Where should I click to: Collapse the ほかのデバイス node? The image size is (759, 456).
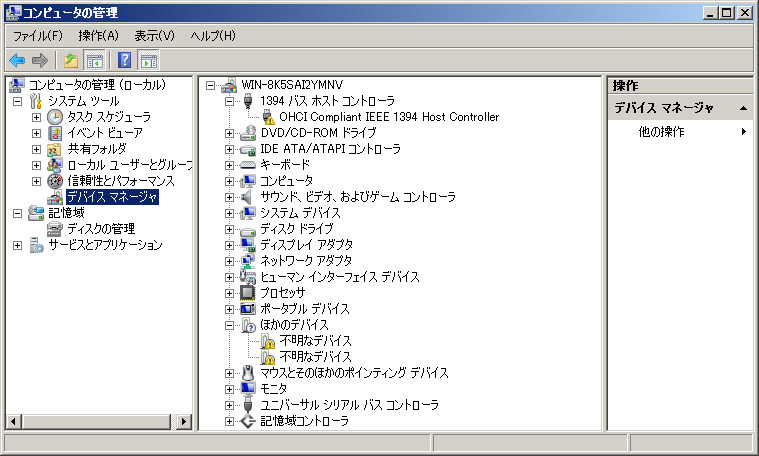pyautogui.click(x=229, y=325)
